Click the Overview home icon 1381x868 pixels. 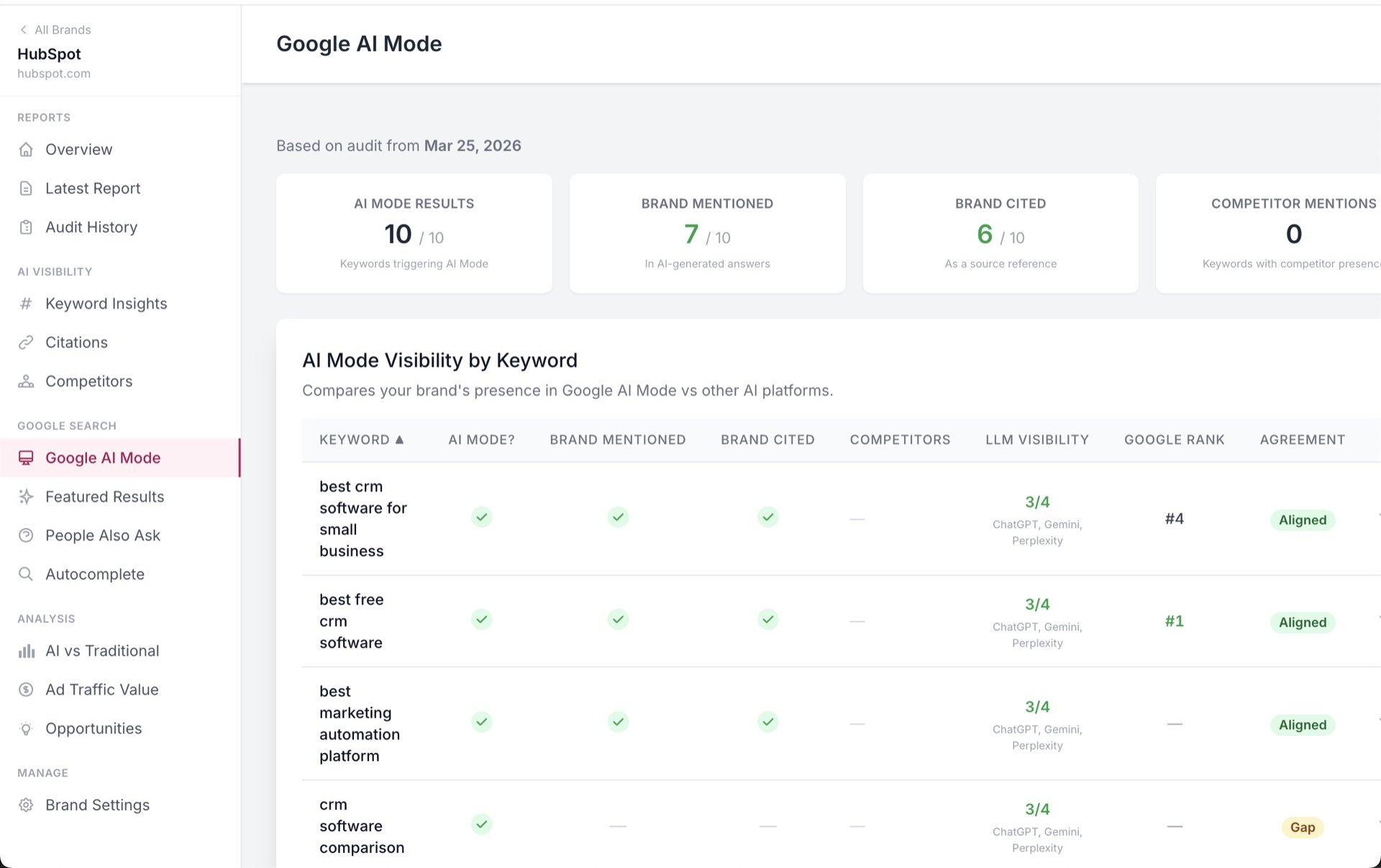click(26, 150)
